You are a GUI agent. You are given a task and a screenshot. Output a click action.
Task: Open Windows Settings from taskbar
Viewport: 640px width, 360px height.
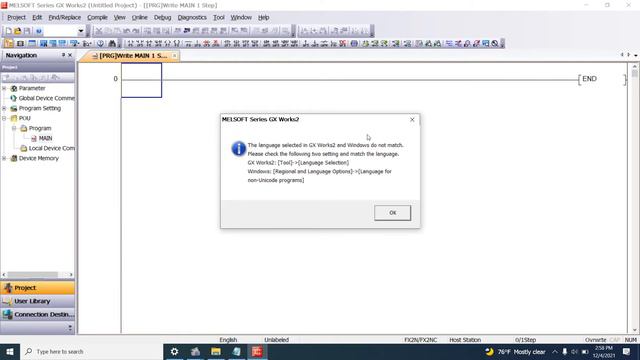[x=174, y=351]
